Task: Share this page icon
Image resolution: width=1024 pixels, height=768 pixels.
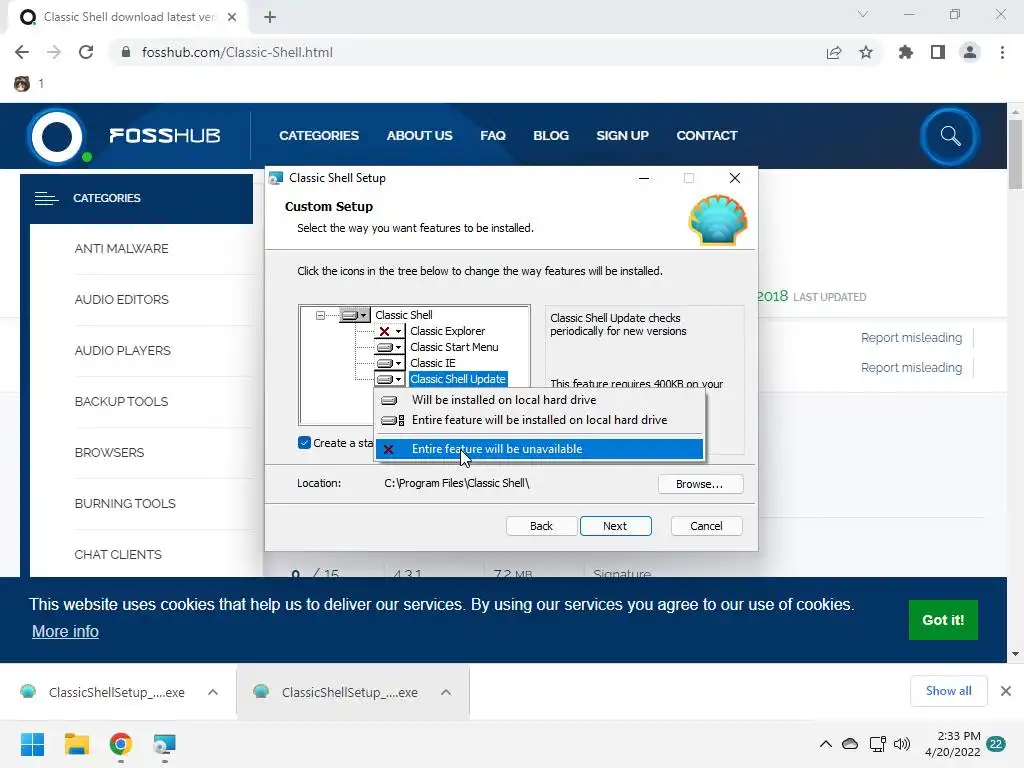Action: coord(833,52)
